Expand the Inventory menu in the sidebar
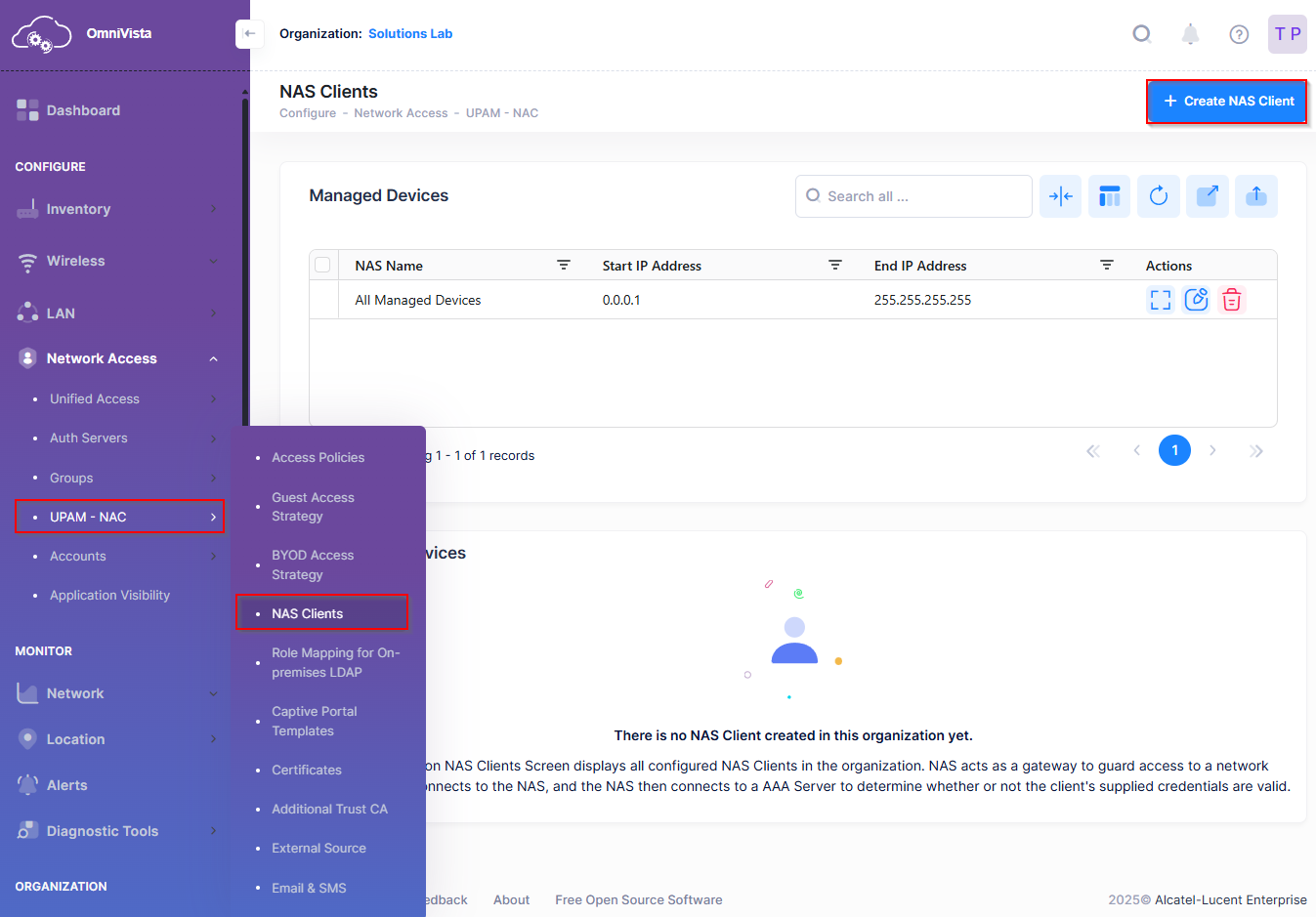 pyautogui.click(x=117, y=209)
